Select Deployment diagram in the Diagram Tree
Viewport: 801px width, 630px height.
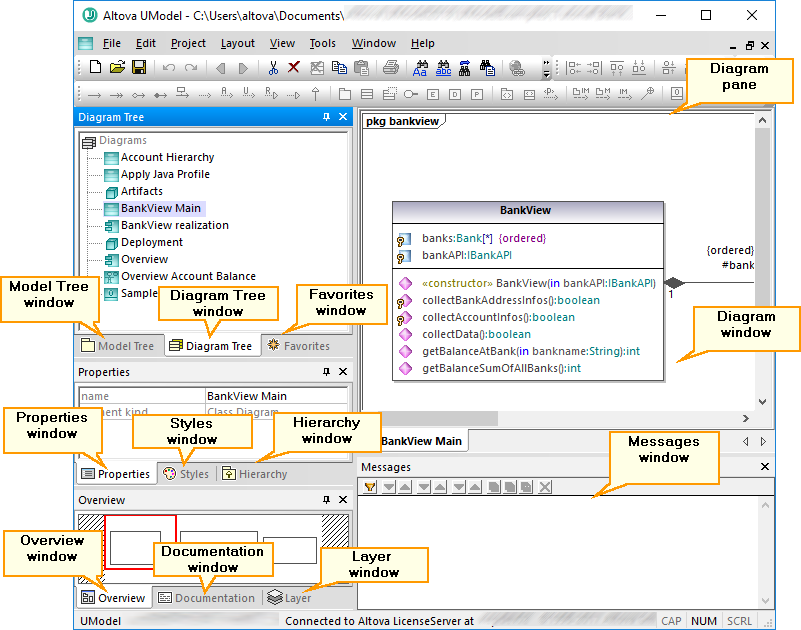coord(151,242)
